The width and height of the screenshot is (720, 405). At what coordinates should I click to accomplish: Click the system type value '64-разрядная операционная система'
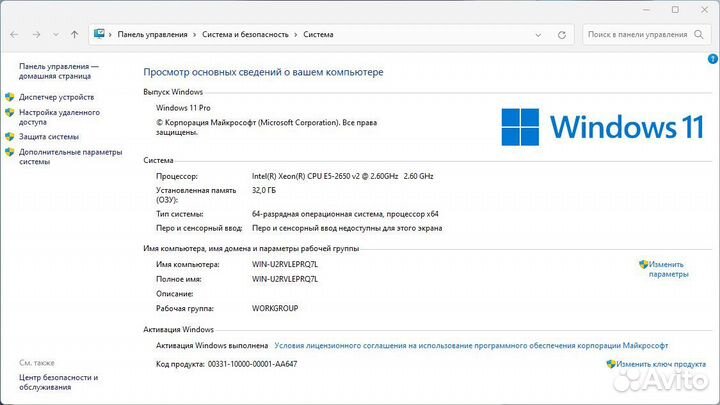345,214
